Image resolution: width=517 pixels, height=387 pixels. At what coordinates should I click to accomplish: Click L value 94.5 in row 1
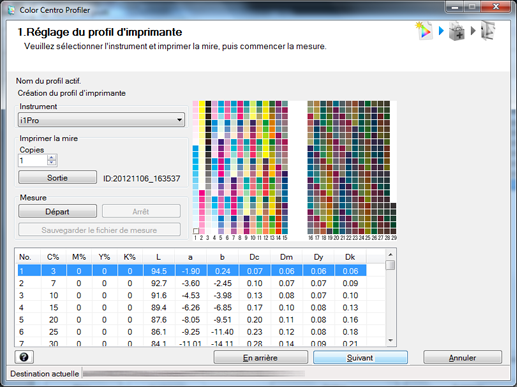coord(159,271)
